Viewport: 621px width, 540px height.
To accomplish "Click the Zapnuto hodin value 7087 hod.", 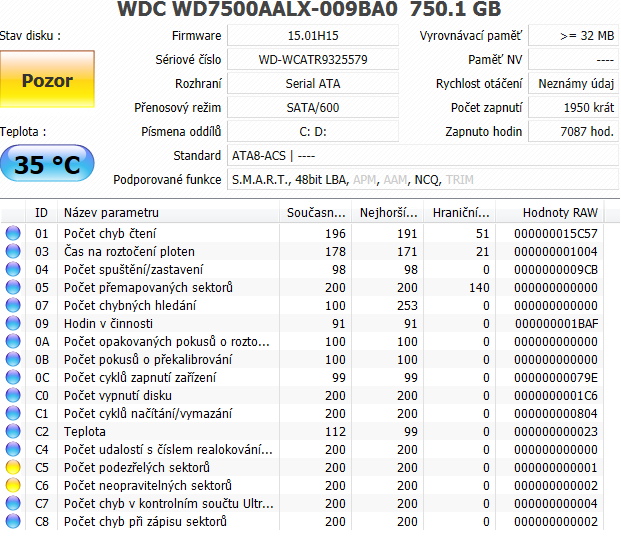I will click(573, 132).
